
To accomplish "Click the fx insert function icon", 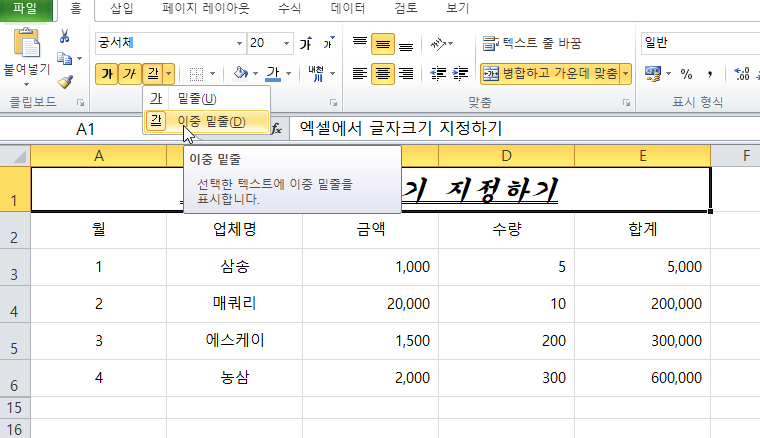I will click(276, 129).
